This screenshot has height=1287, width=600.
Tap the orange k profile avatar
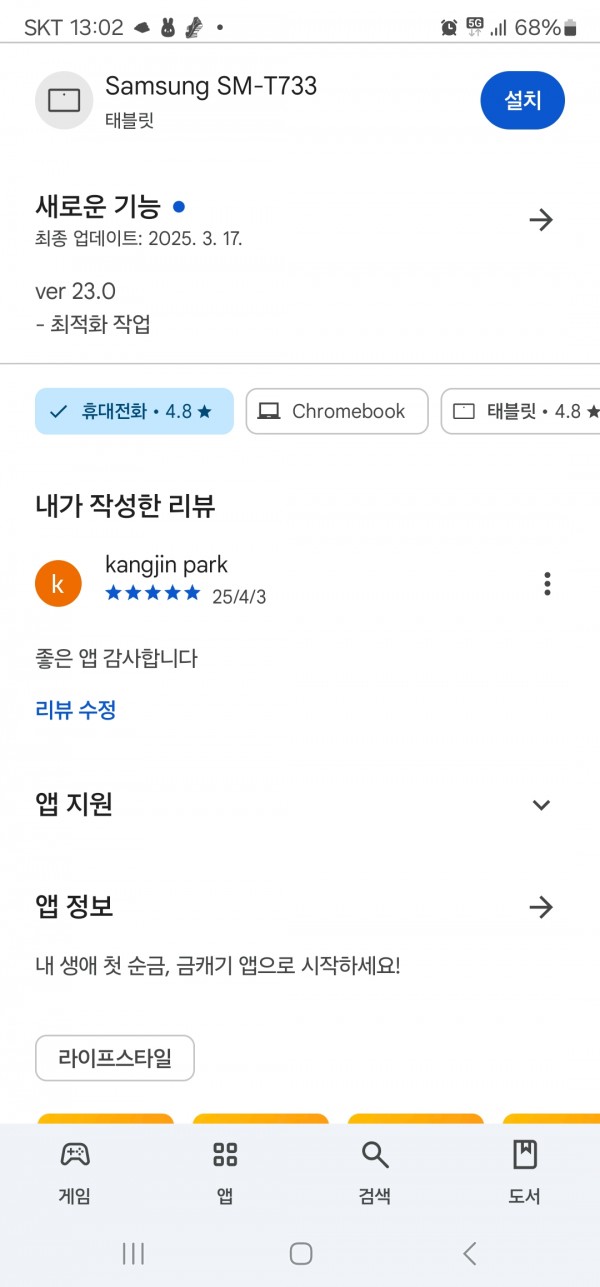[58, 584]
